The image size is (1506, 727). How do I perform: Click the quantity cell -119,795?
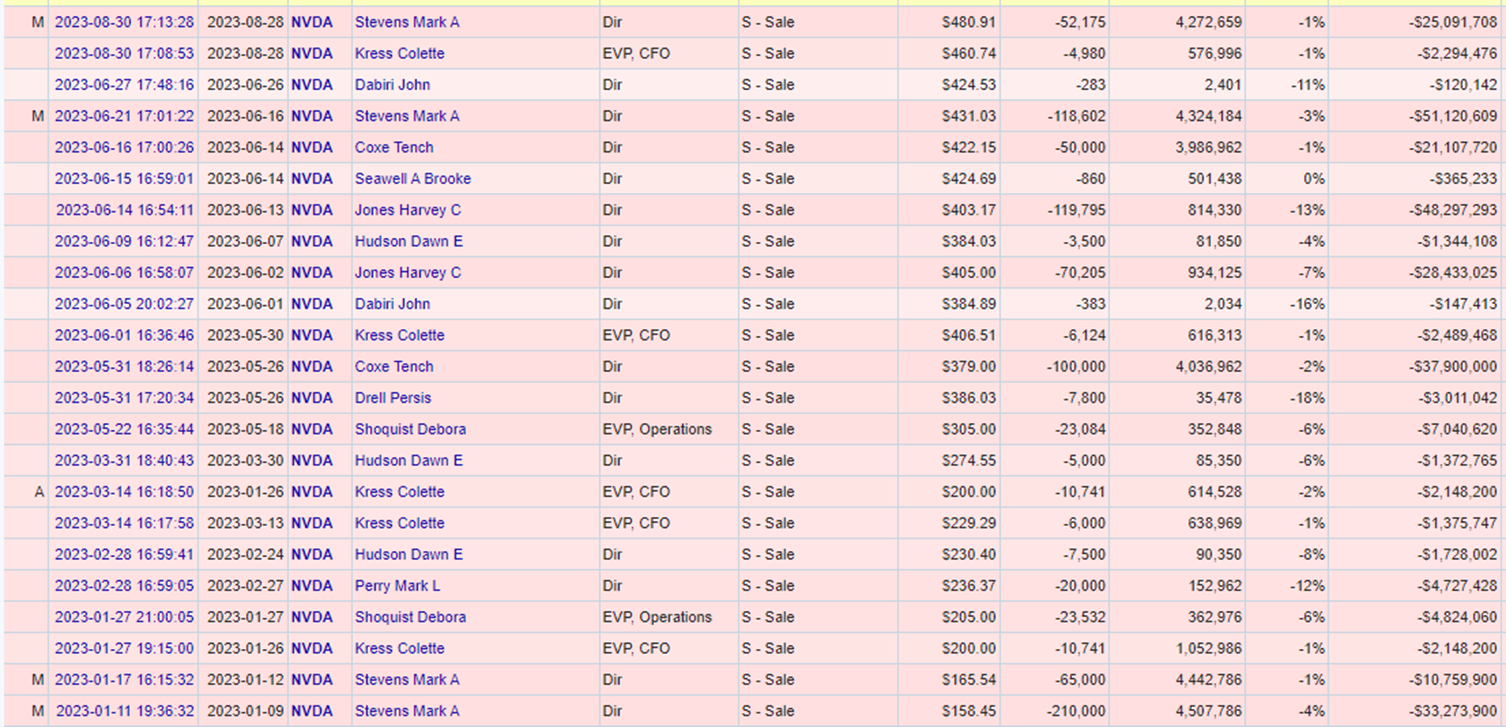pyautogui.click(x=1076, y=210)
